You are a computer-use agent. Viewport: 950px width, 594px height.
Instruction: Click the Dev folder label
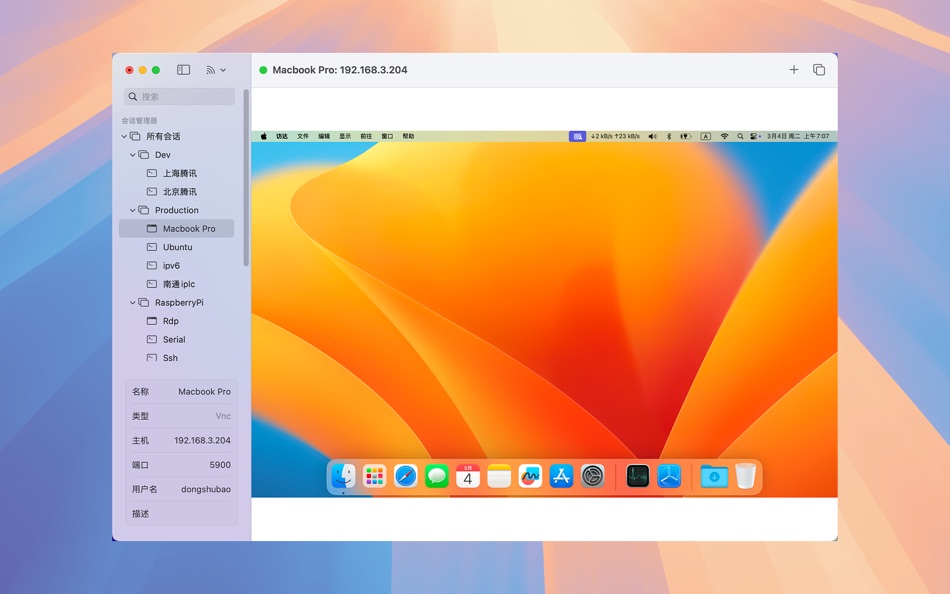[x=162, y=155]
